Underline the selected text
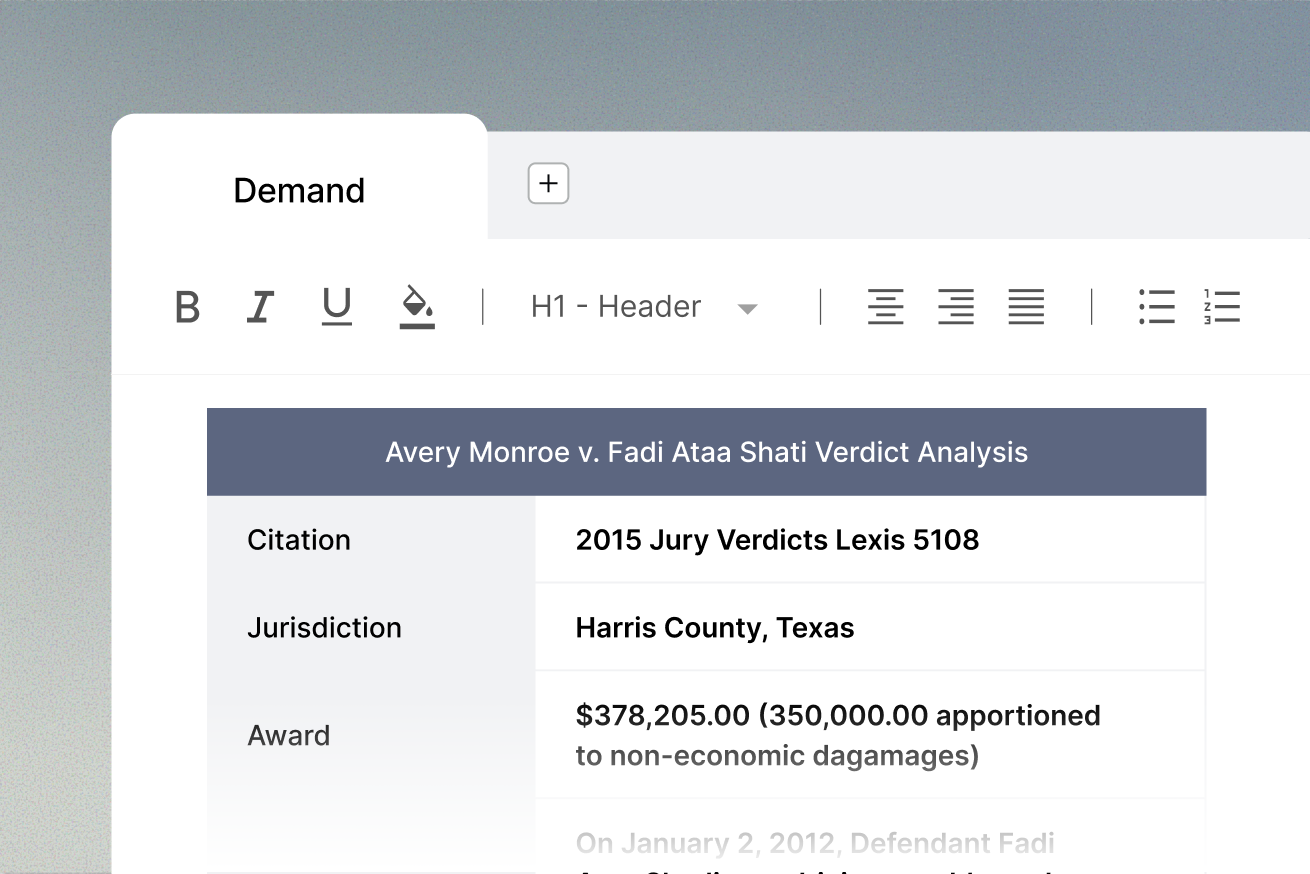The image size is (1310, 874). pyautogui.click(x=337, y=307)
